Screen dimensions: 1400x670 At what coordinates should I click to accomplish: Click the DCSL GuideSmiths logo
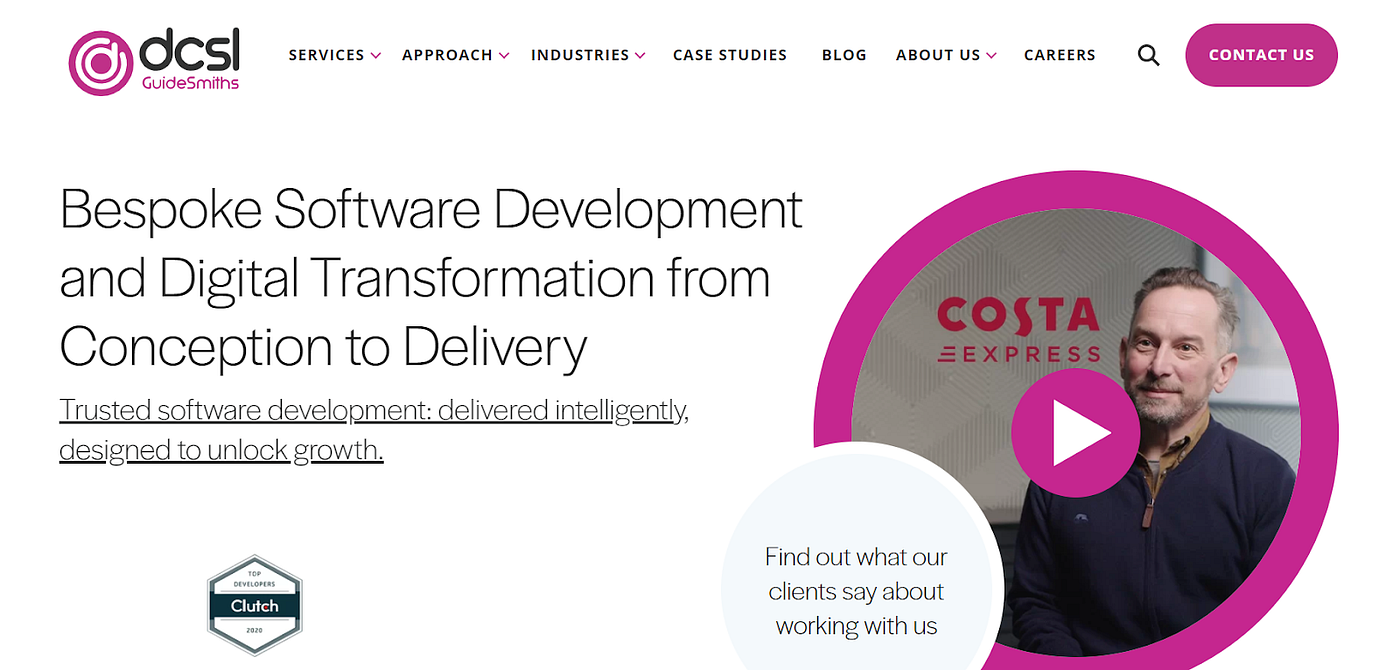[x=154, y=60]
